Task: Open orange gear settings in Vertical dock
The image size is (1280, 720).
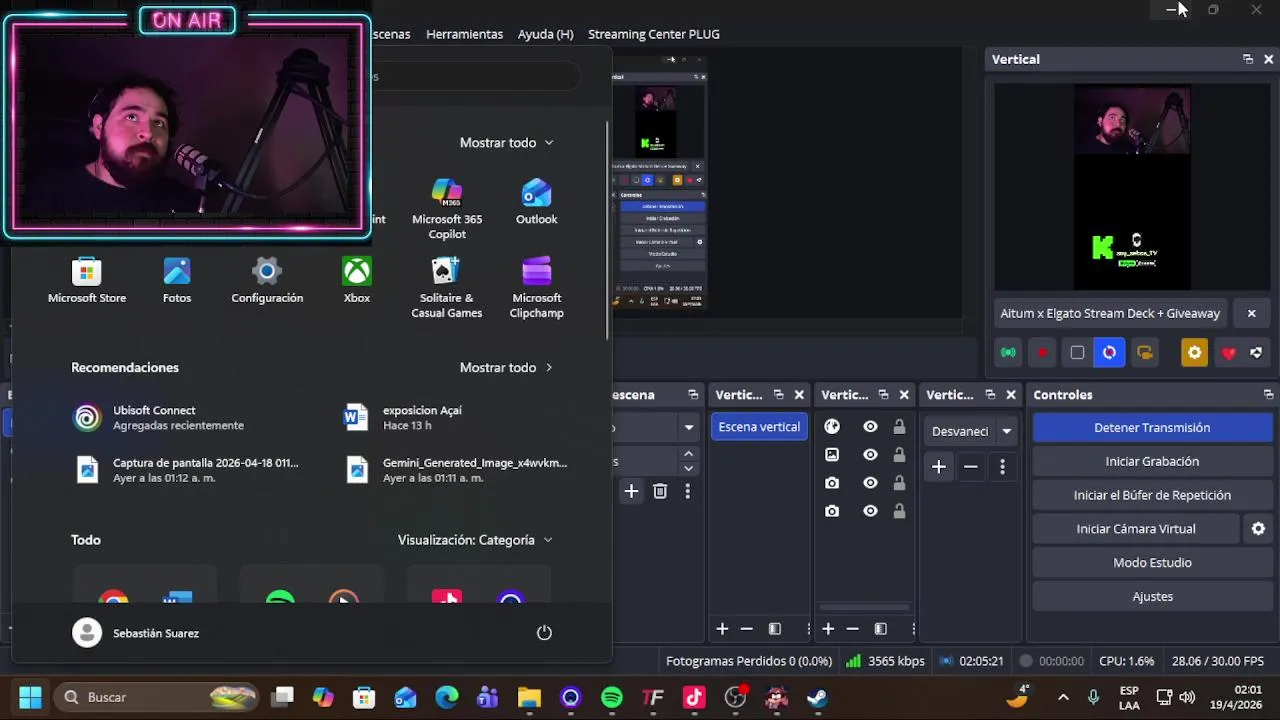Action: tap(1194, 352)
